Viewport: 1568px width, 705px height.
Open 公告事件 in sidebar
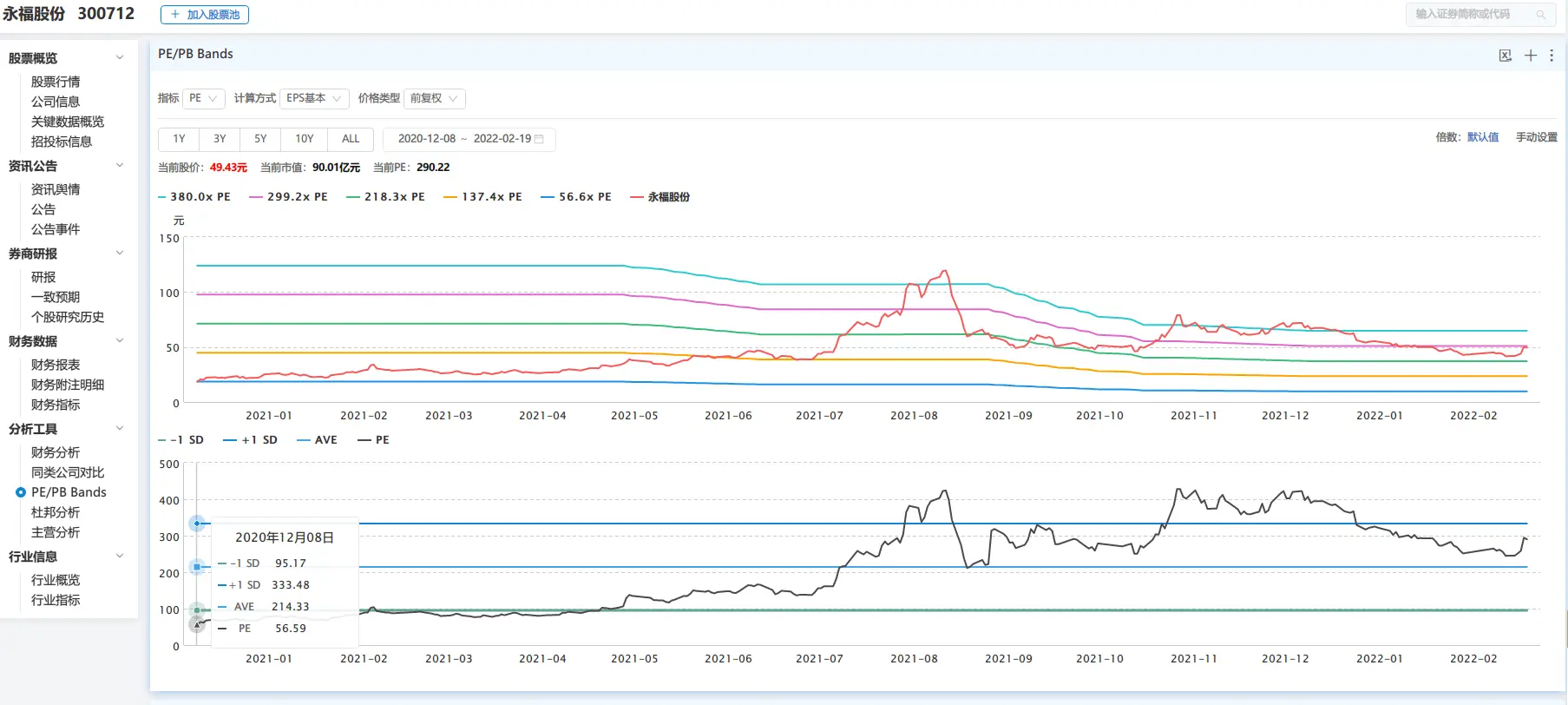(56, 229)
